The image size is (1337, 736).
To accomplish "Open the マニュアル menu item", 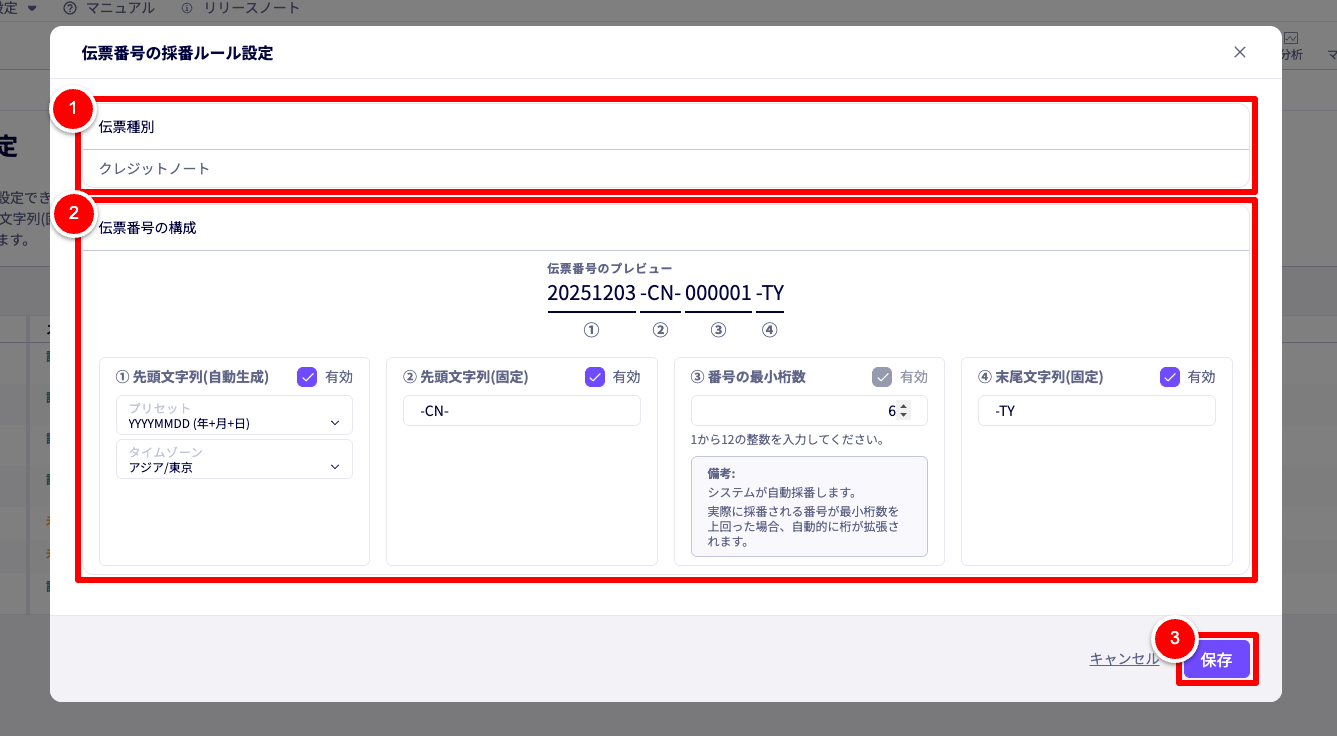I will 118,8.
